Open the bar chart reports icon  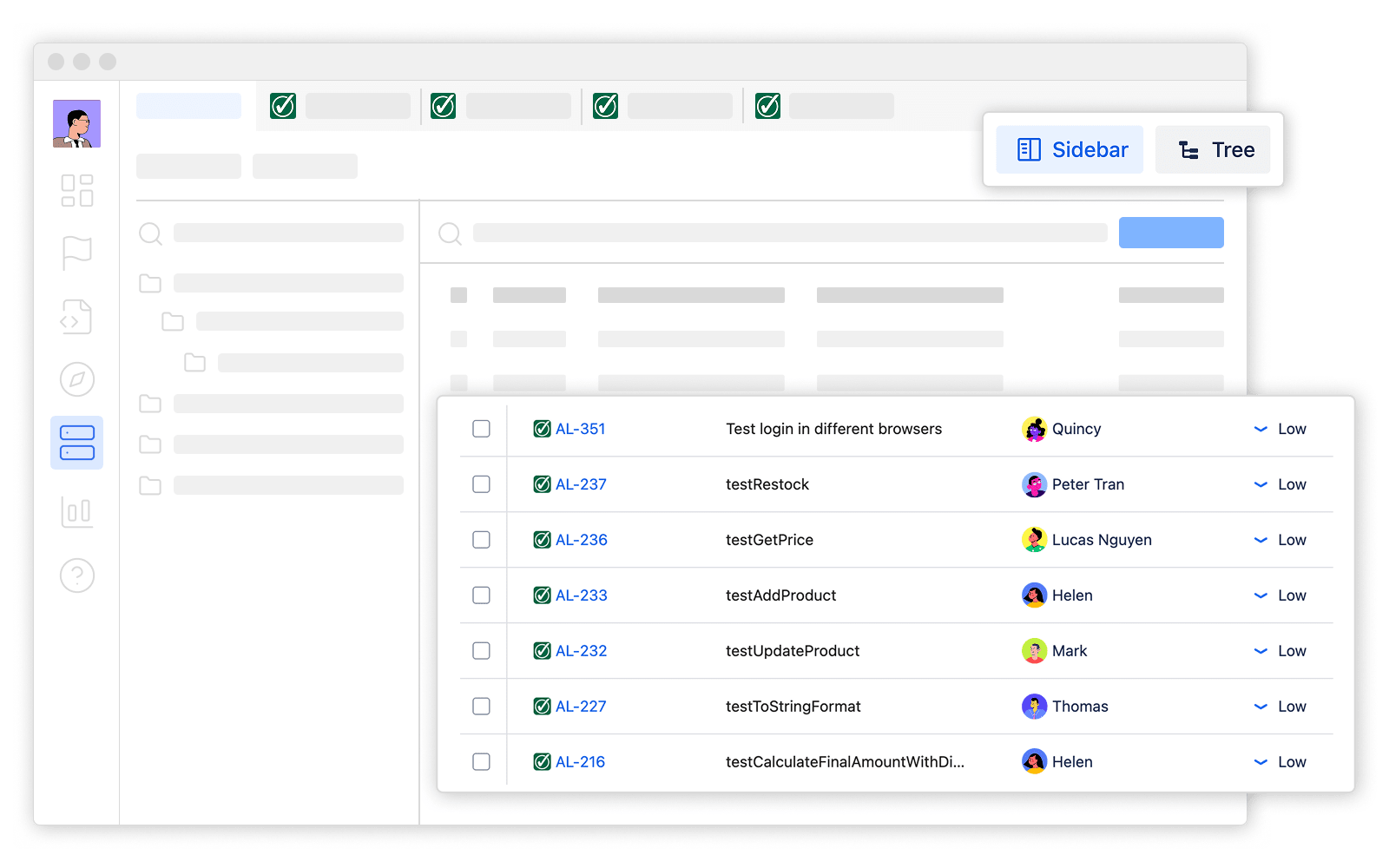76,512
